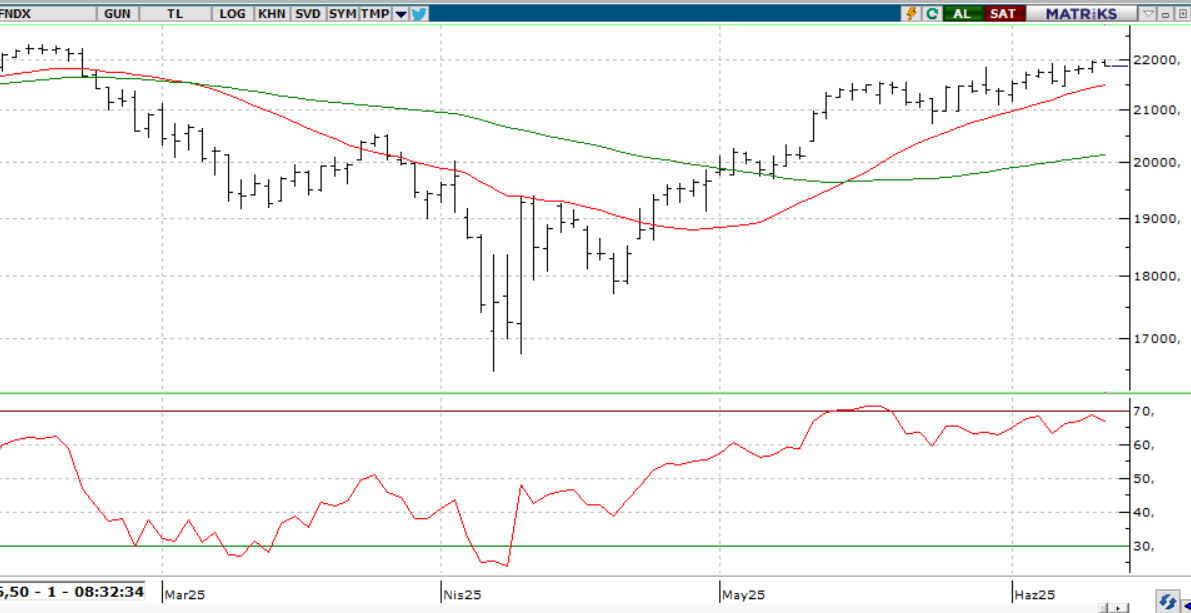Click the 18000 price axis label
Viewport: 1191px width, 613px height.
pos(1156,276)
